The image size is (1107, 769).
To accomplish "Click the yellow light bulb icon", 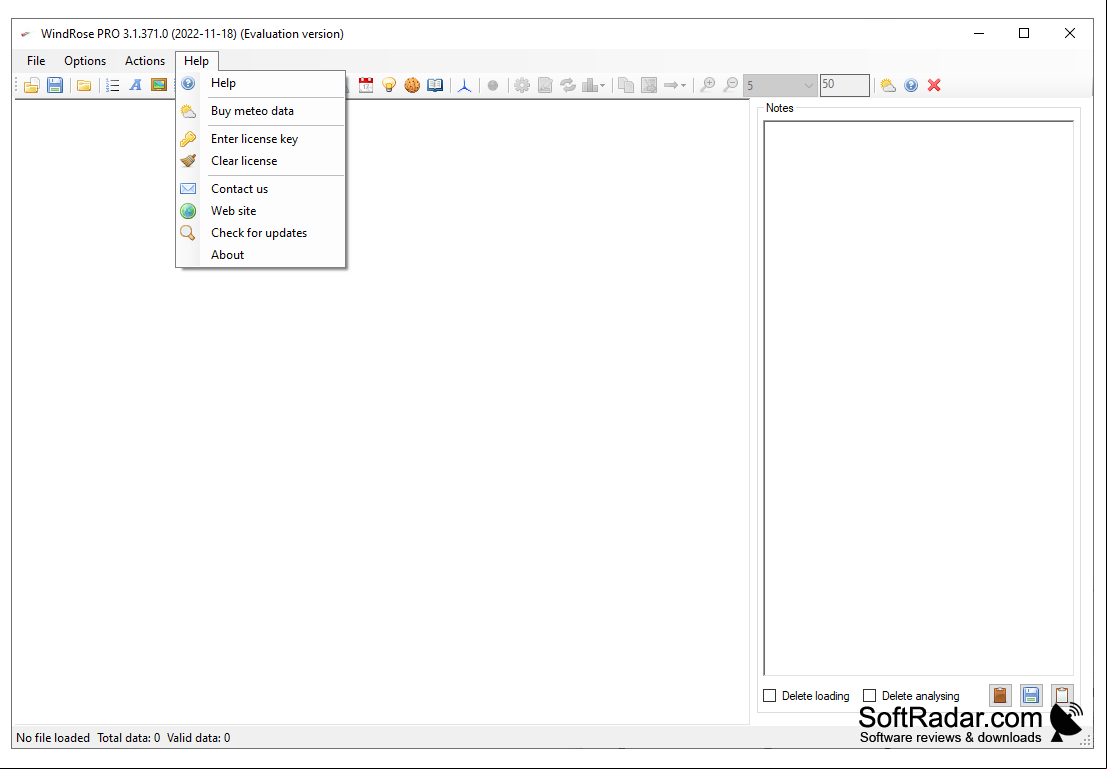I will click(389, 85).
